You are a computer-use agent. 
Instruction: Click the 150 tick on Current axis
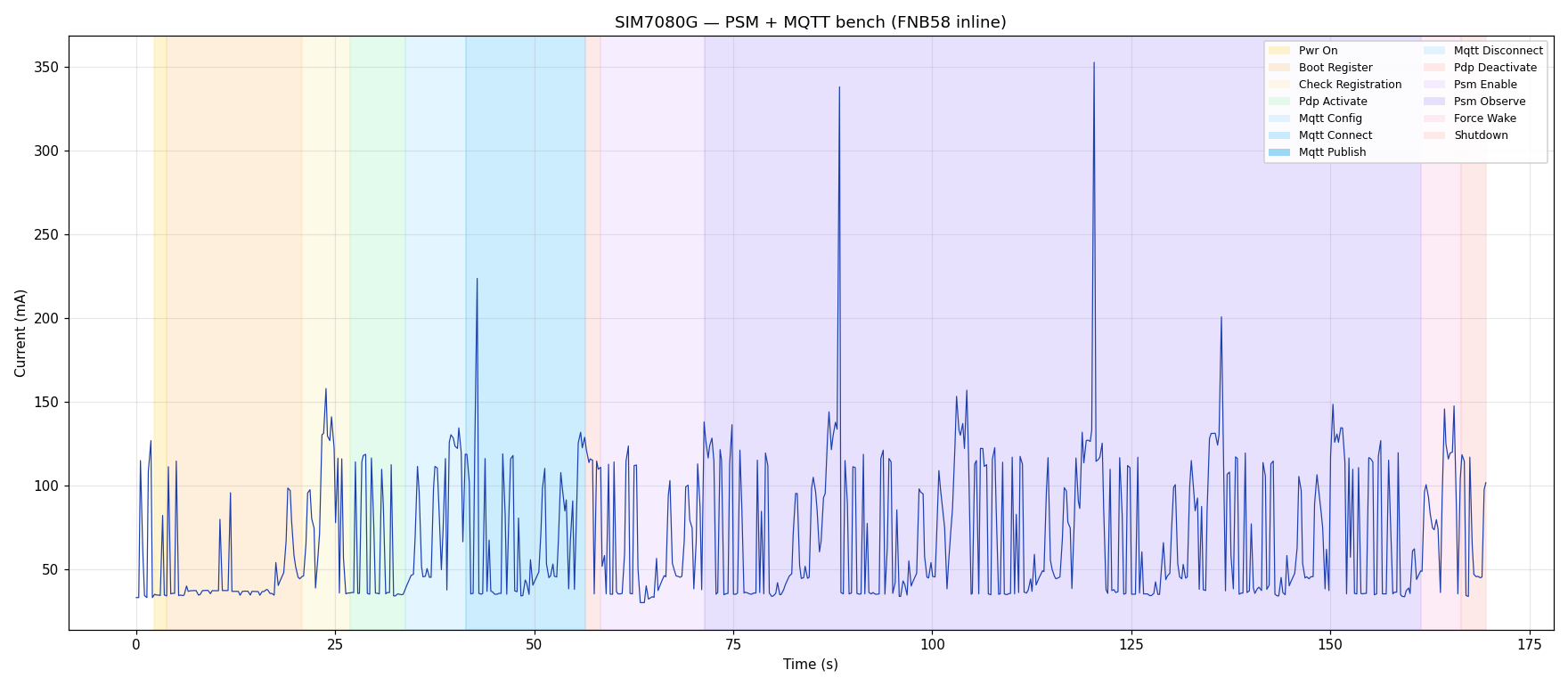[x=47, y=403]
